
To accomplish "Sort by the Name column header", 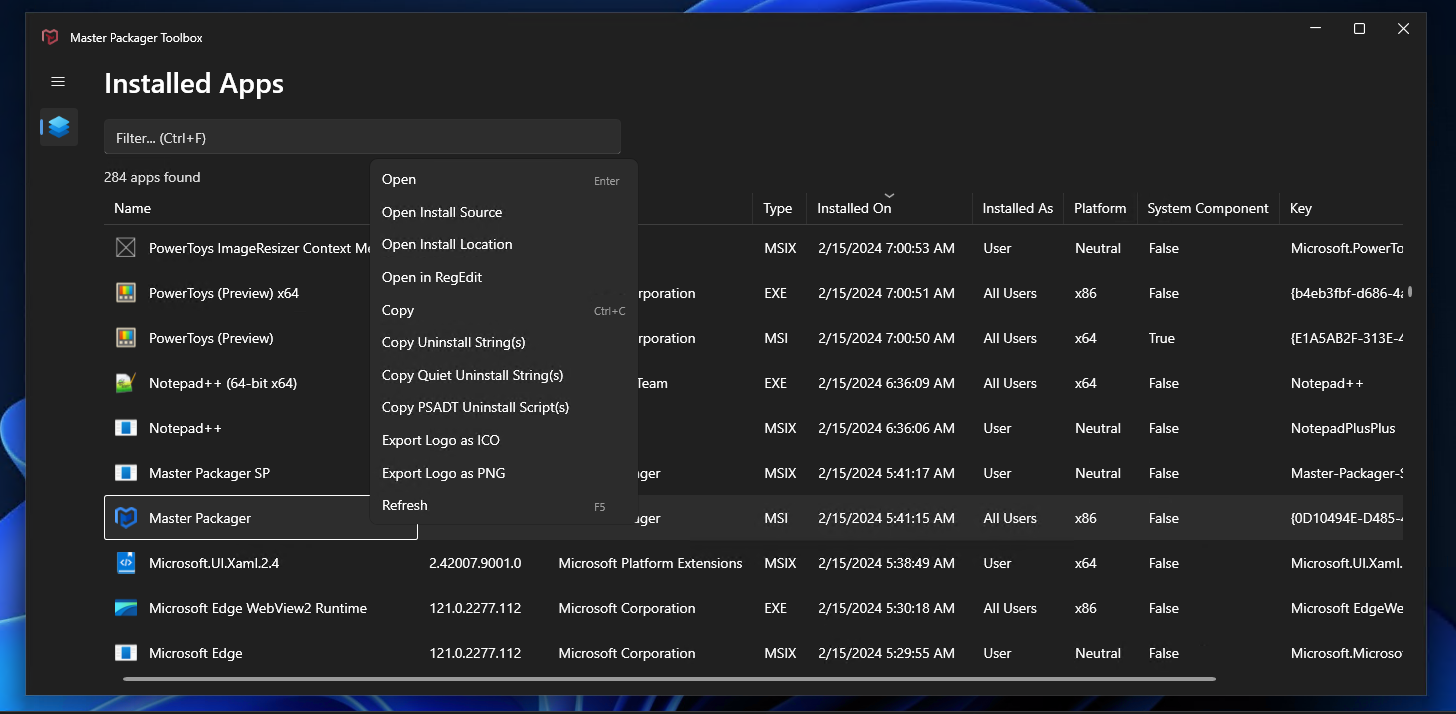I will [x=132, y=208].
